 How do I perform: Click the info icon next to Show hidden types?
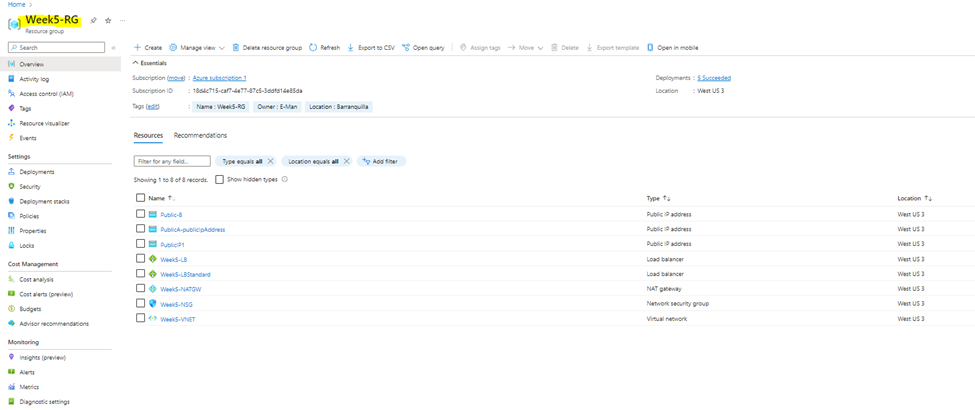[285, 179]
